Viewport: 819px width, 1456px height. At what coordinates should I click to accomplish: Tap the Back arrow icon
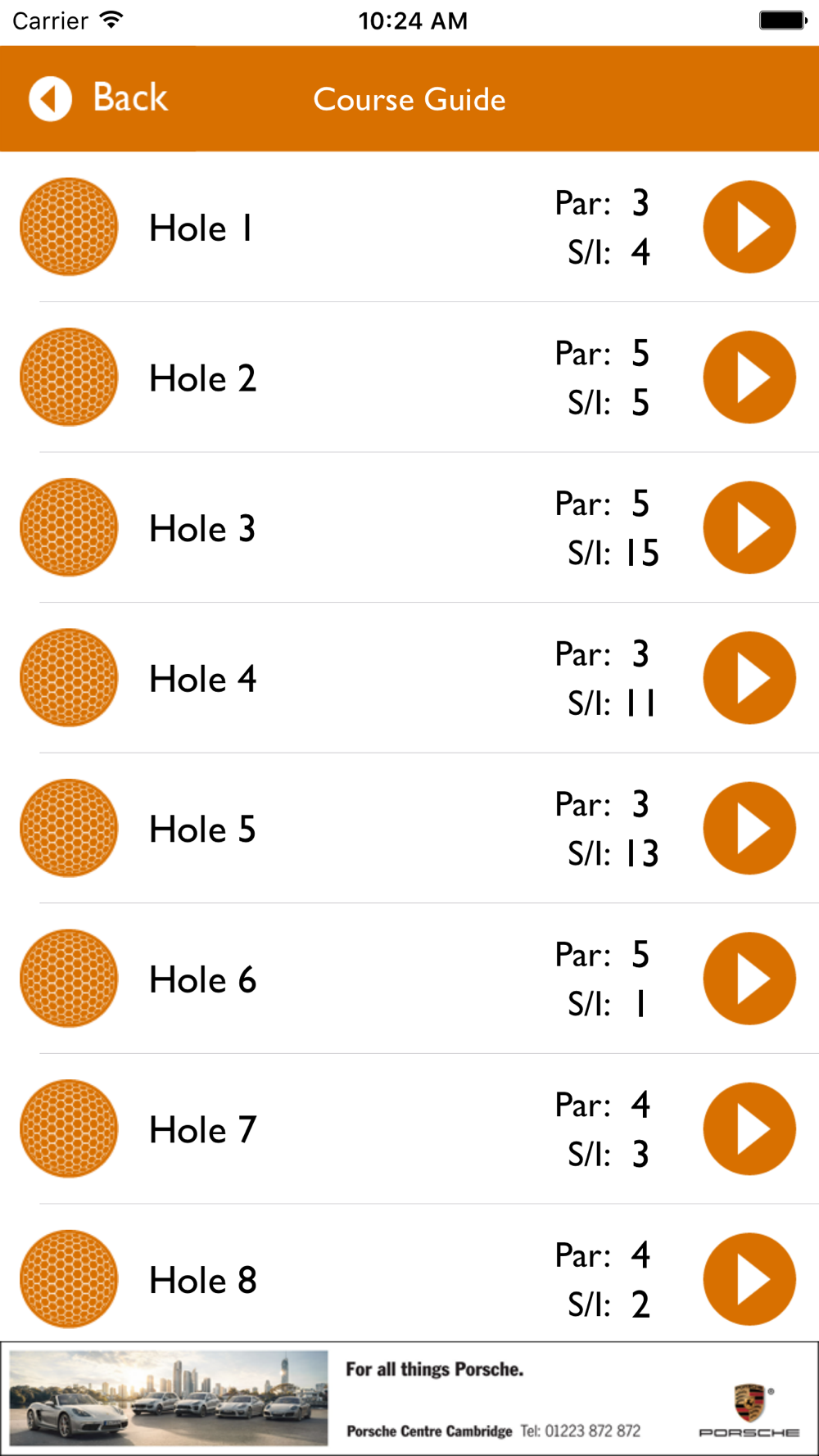coord(51,99)
